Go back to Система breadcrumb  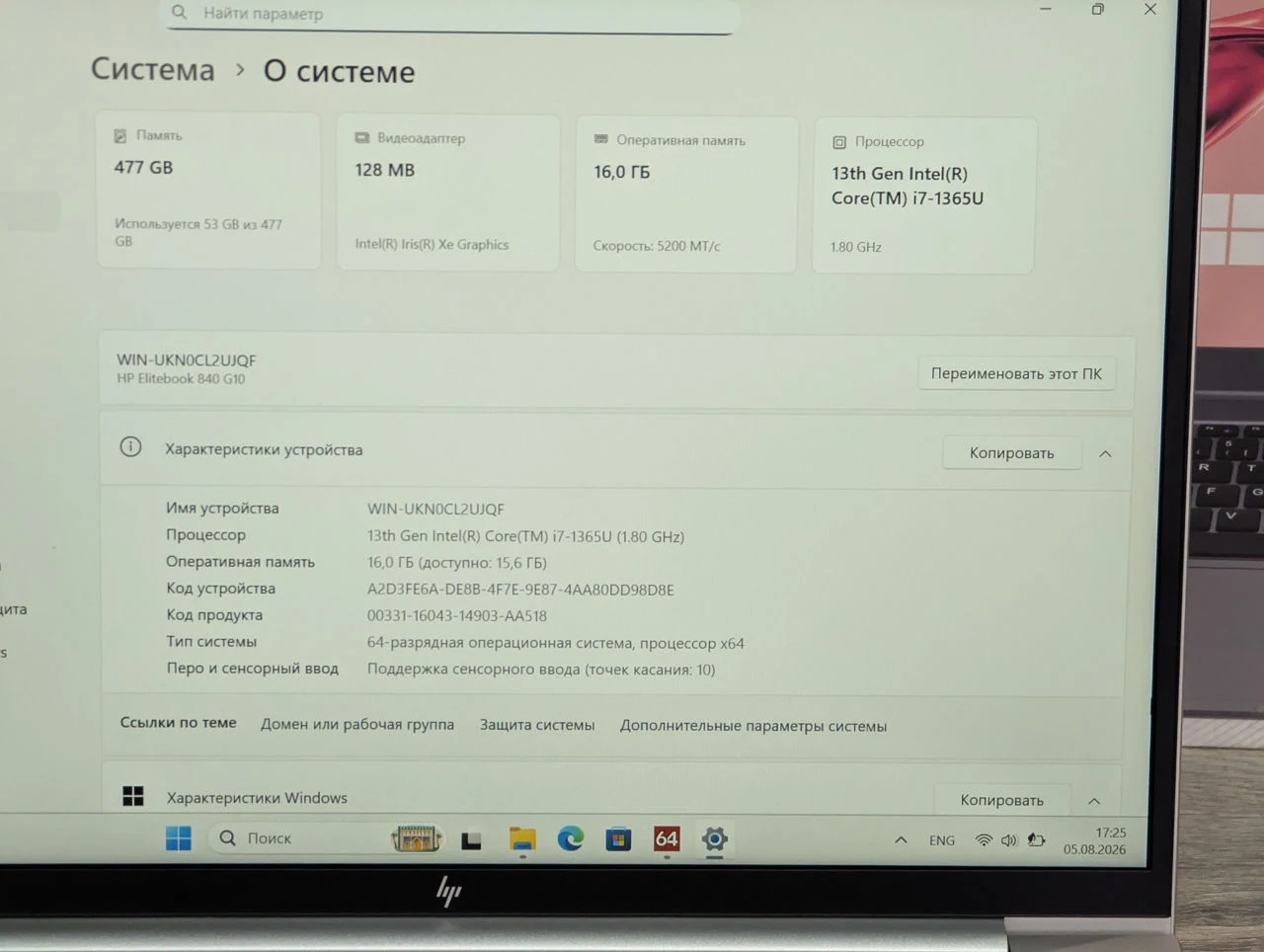tap(153, 69)
